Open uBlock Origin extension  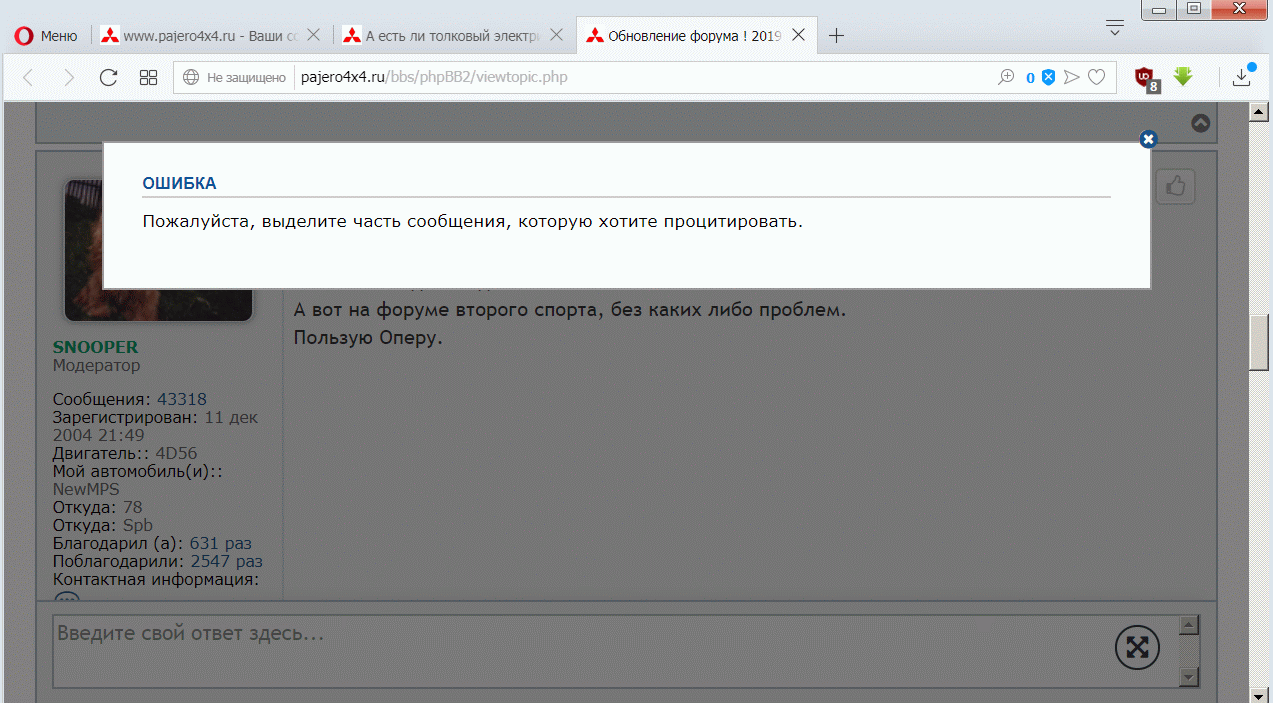(1146, 77)
